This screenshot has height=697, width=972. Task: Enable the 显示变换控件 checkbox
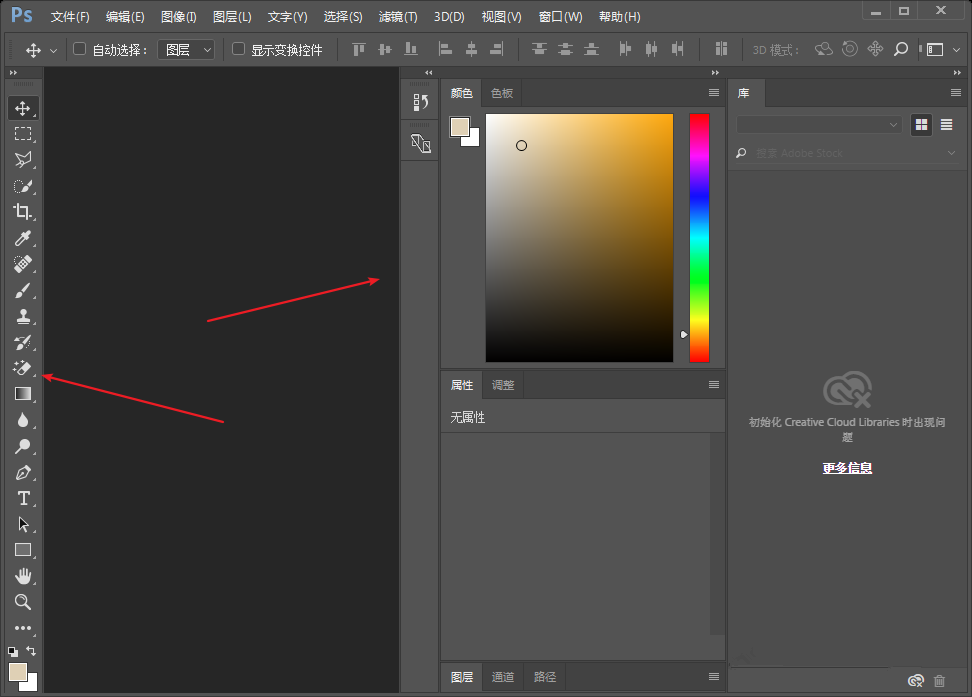click(239, 49)
